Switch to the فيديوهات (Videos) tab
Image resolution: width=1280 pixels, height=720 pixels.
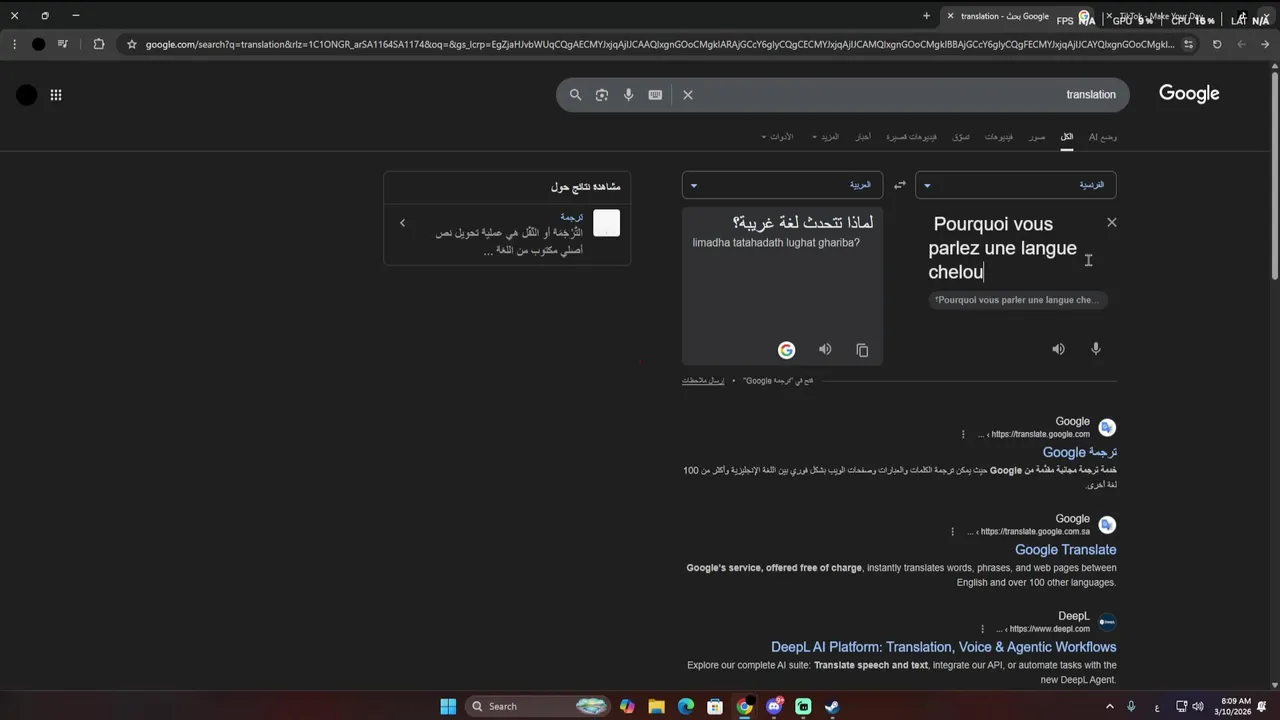998,137
